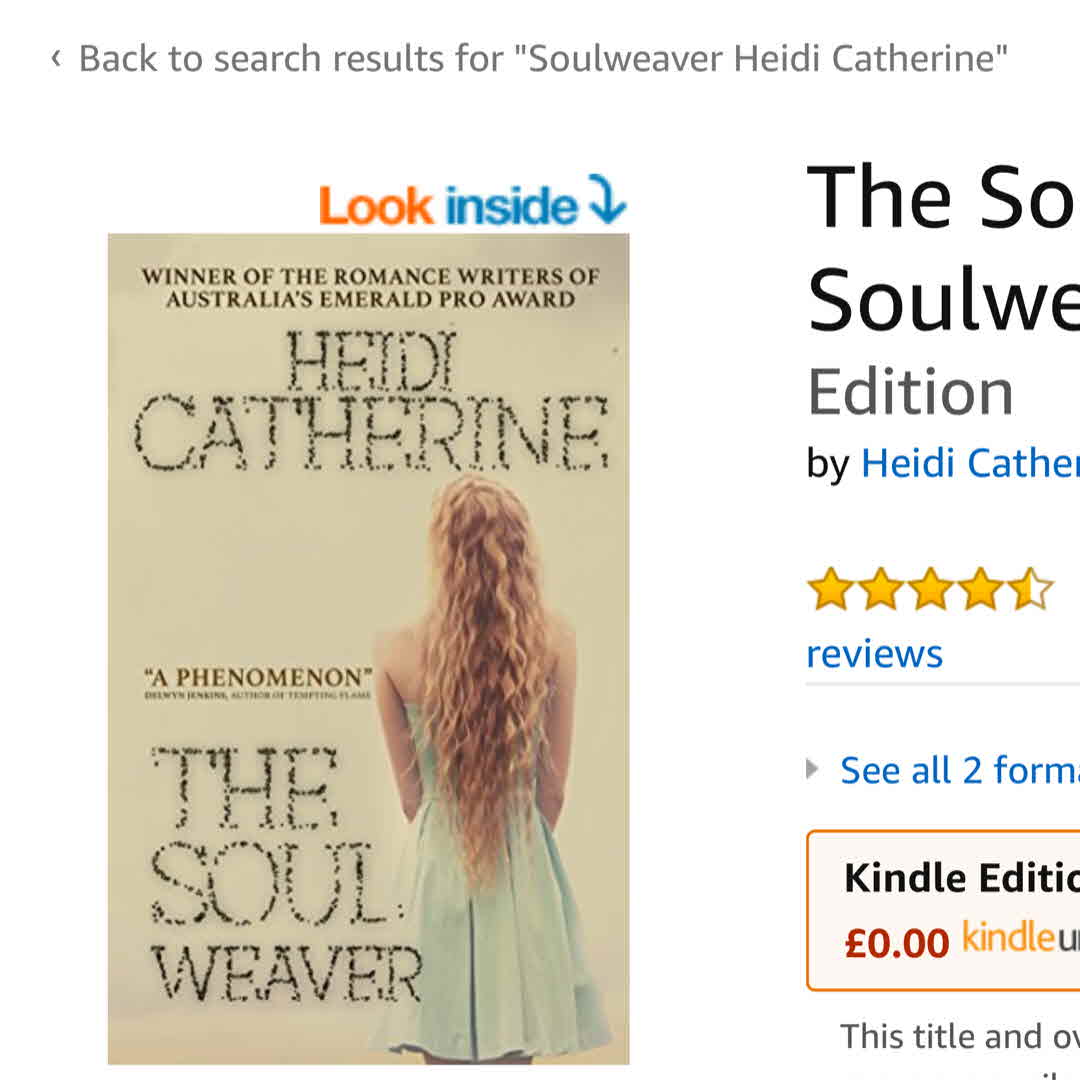The height and width of the screenshot is (1080, 1080).
Task: Open the customer reviews link
Action: [874, 654]
